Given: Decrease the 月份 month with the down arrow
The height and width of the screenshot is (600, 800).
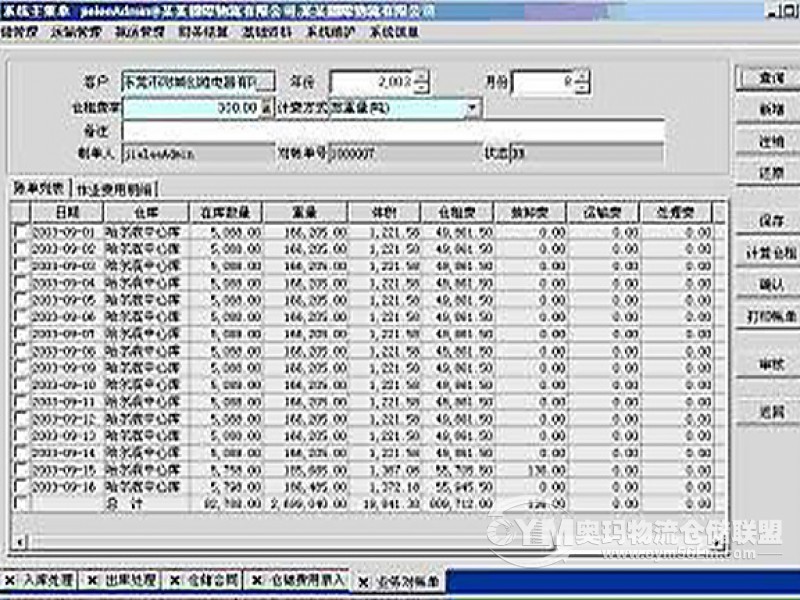Looking at the screenshot, I should pyautogui.click(x=582, y=88).
